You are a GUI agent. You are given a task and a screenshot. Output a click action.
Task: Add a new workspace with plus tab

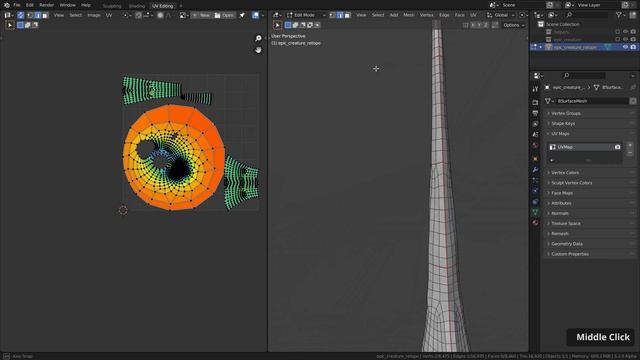tap(181, 6)
